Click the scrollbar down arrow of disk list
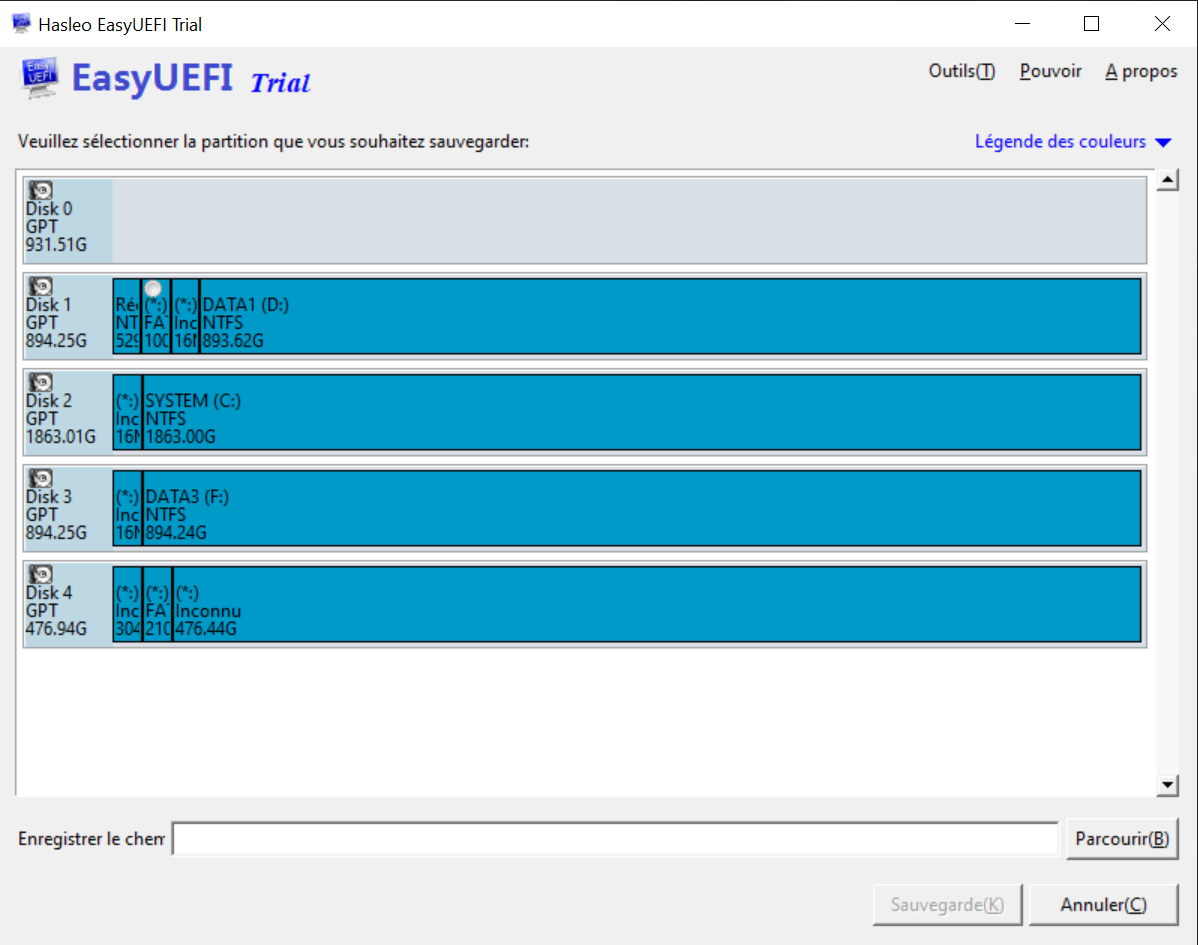Viewport: 1198px width, 945px height. coord(1167,785)
